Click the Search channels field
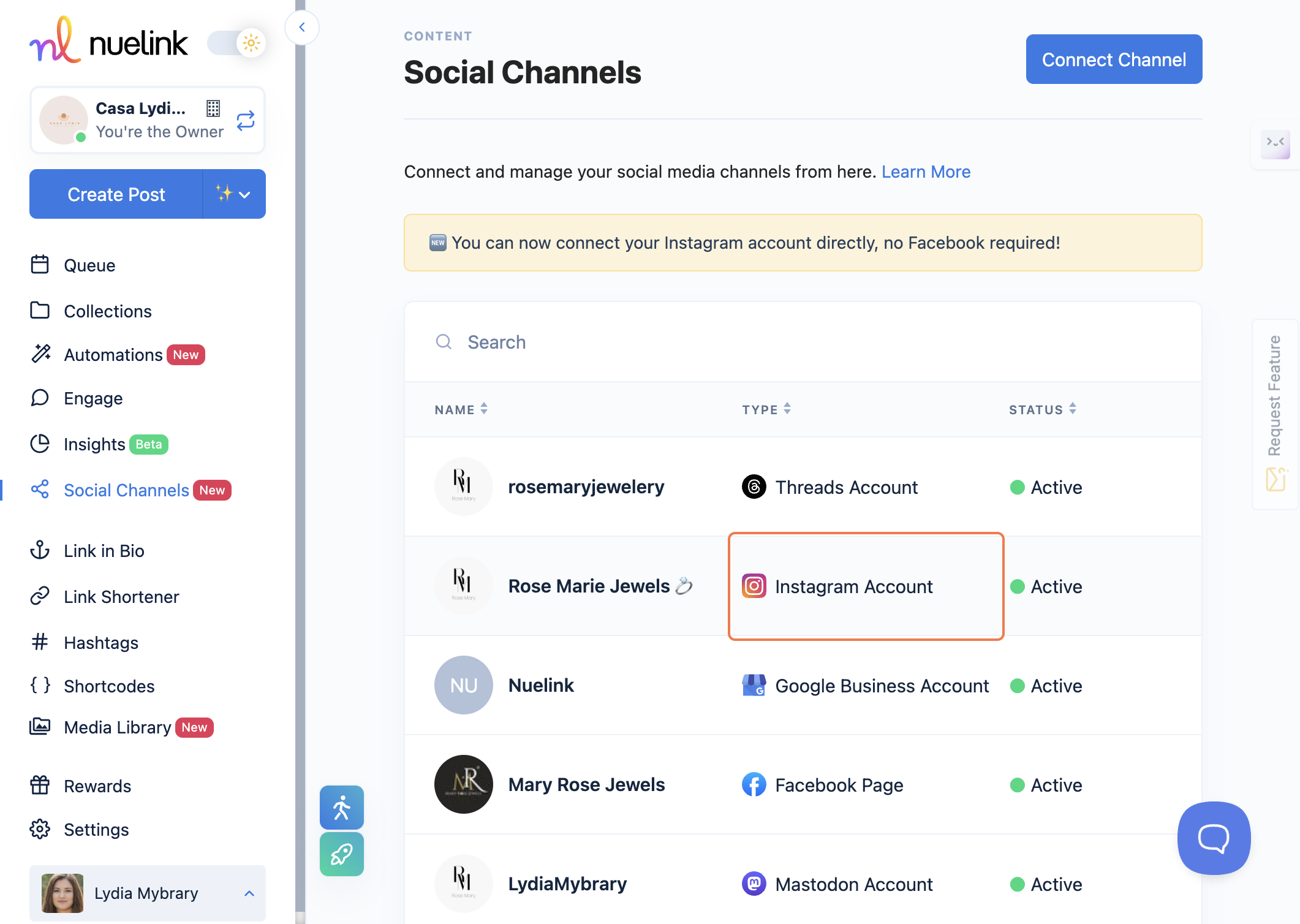 (x=803, y=342)
